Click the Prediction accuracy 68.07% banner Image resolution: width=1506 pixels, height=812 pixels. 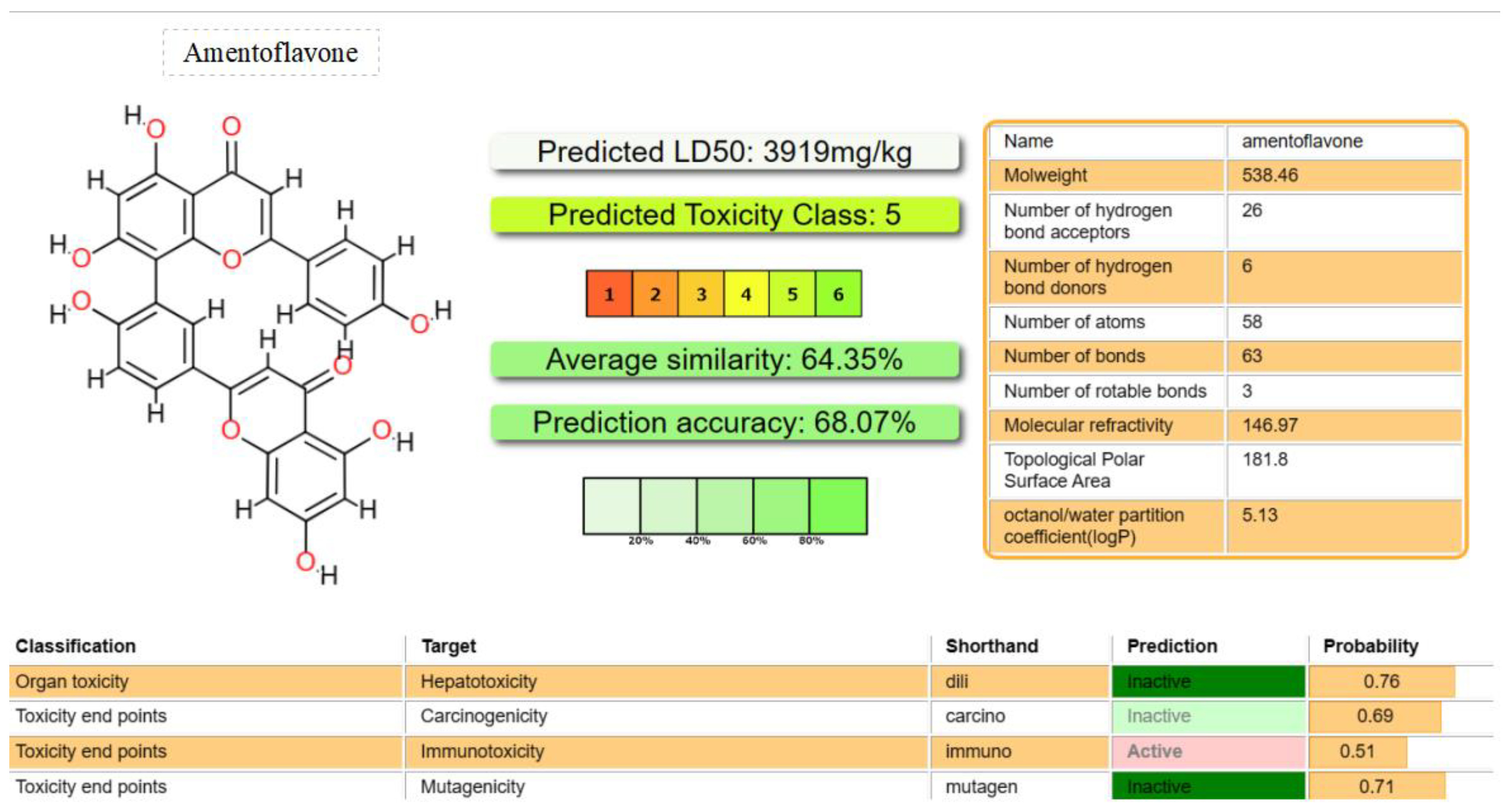(724, 422)
